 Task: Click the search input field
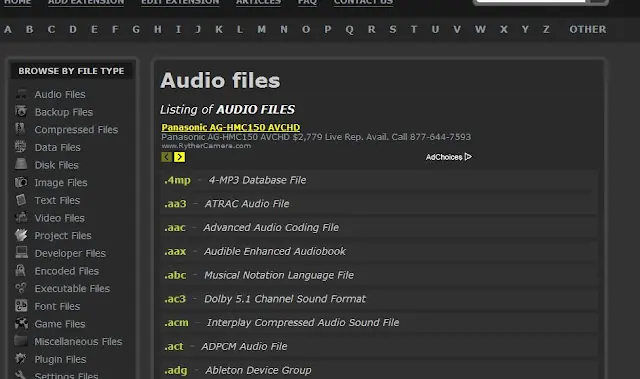[x=531, y=2]
